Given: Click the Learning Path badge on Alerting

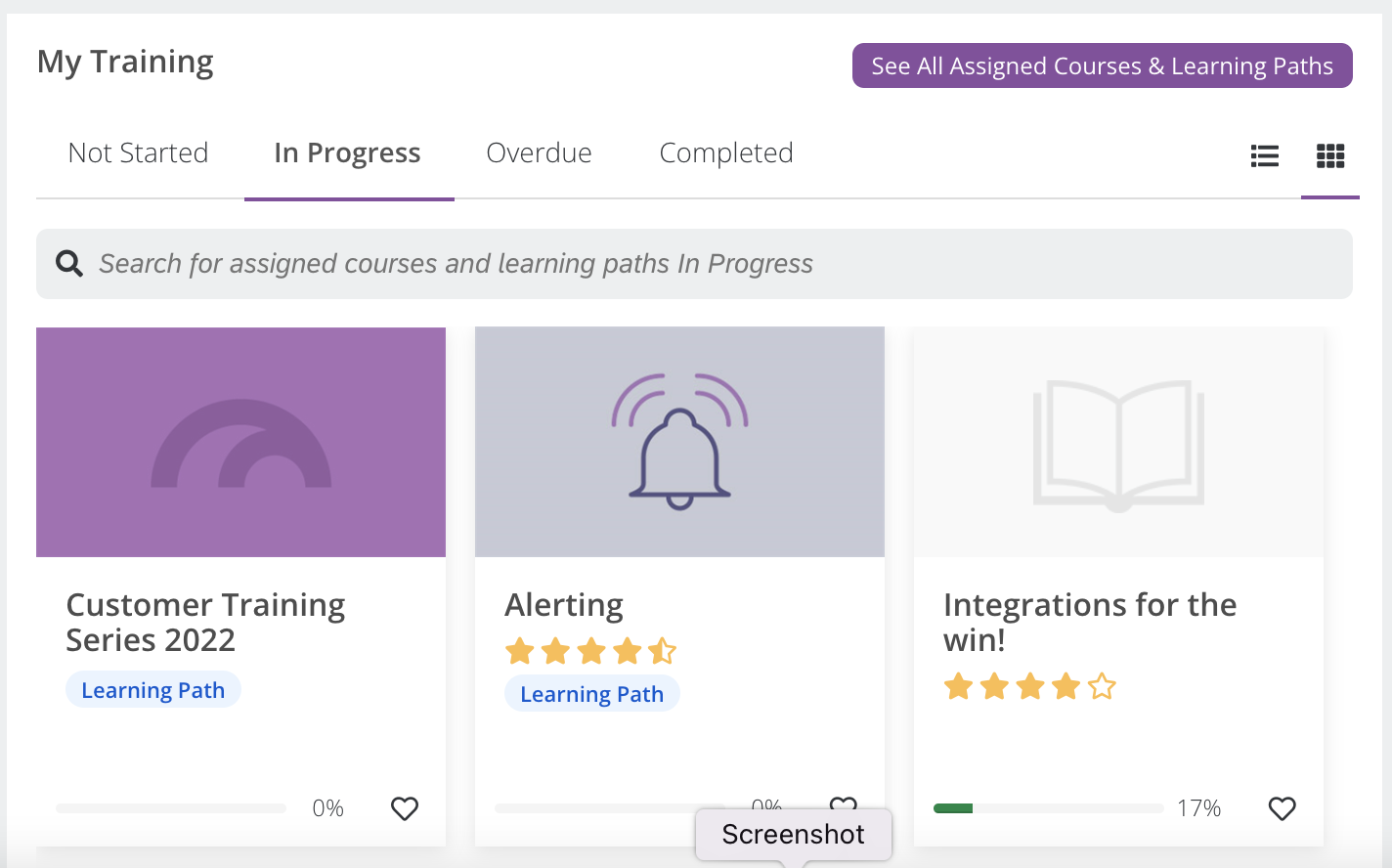Looking at the screenshot, I should click(591, 693).
